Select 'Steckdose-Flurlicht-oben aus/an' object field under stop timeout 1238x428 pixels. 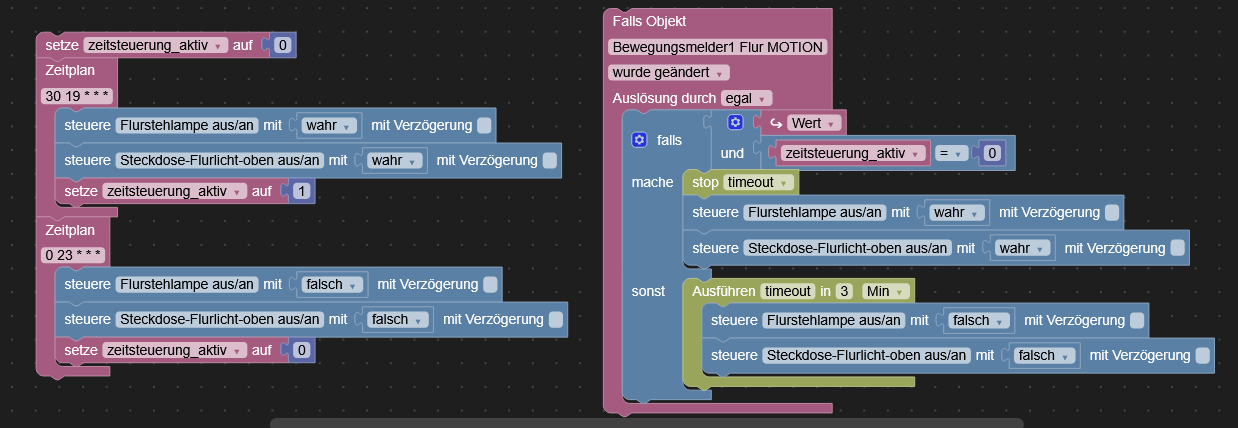click(x=848, y=247)
